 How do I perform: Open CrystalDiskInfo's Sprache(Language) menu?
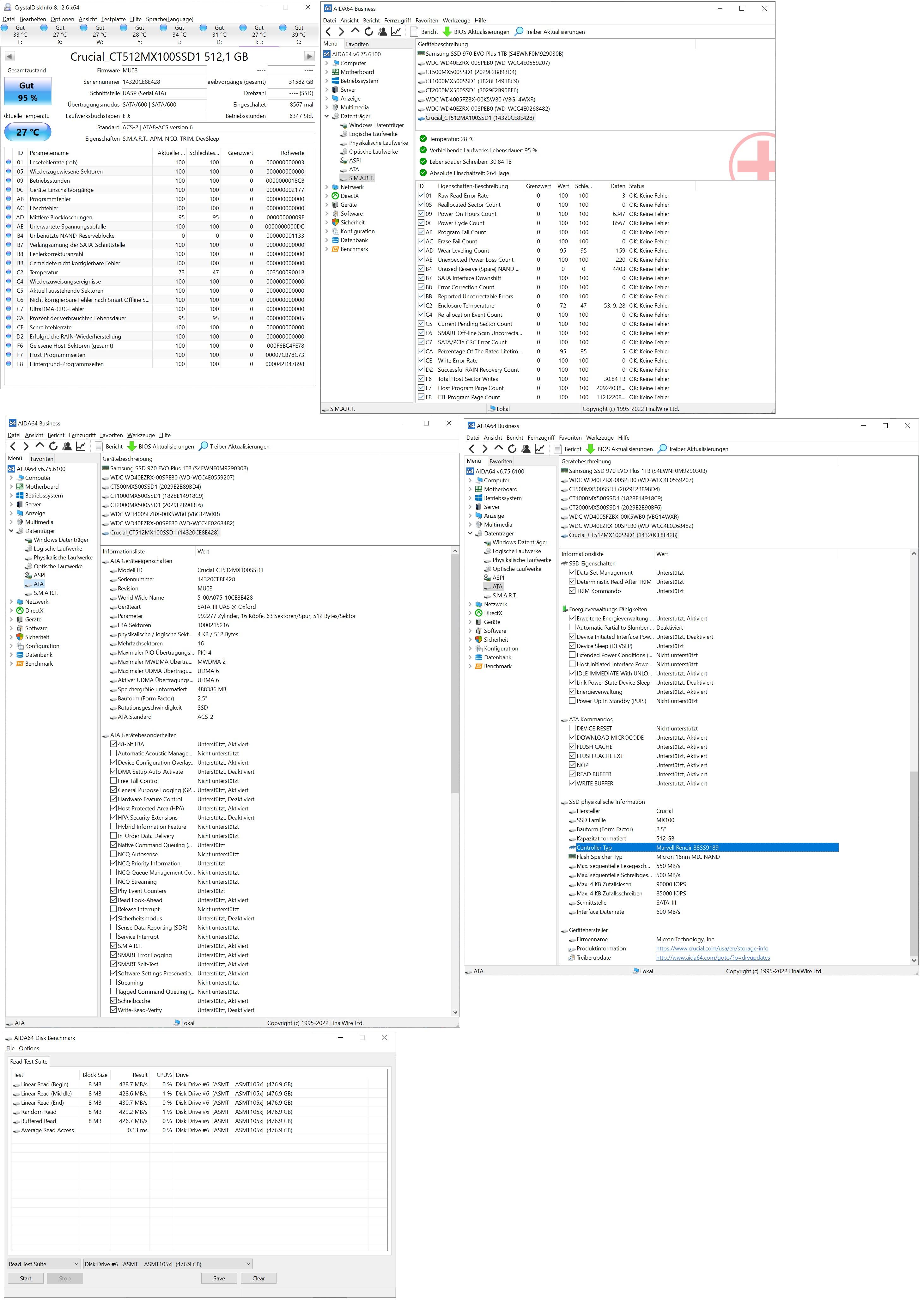(x=170, y=19)
